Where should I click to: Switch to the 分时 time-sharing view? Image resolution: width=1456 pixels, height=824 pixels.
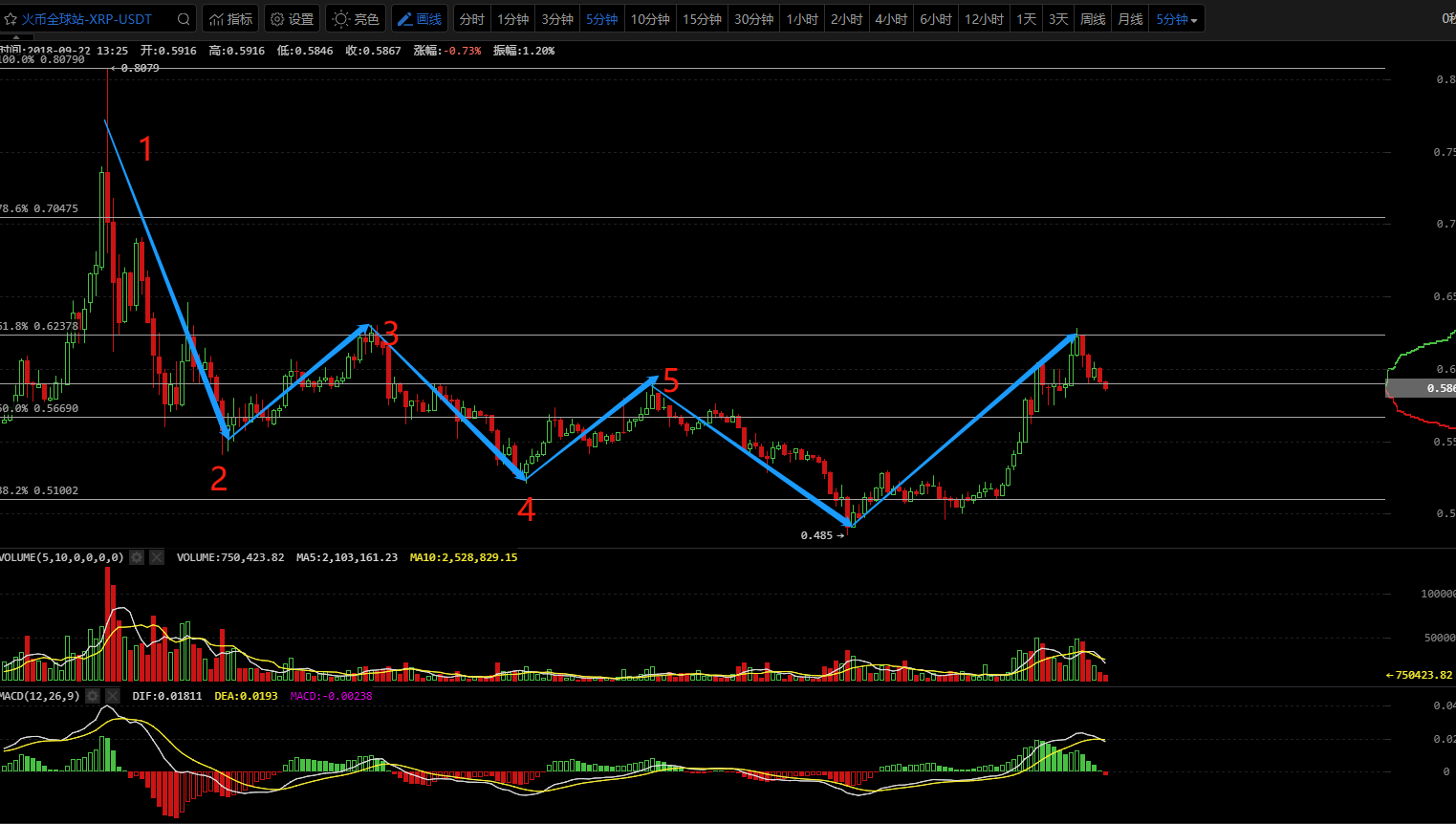471,19
